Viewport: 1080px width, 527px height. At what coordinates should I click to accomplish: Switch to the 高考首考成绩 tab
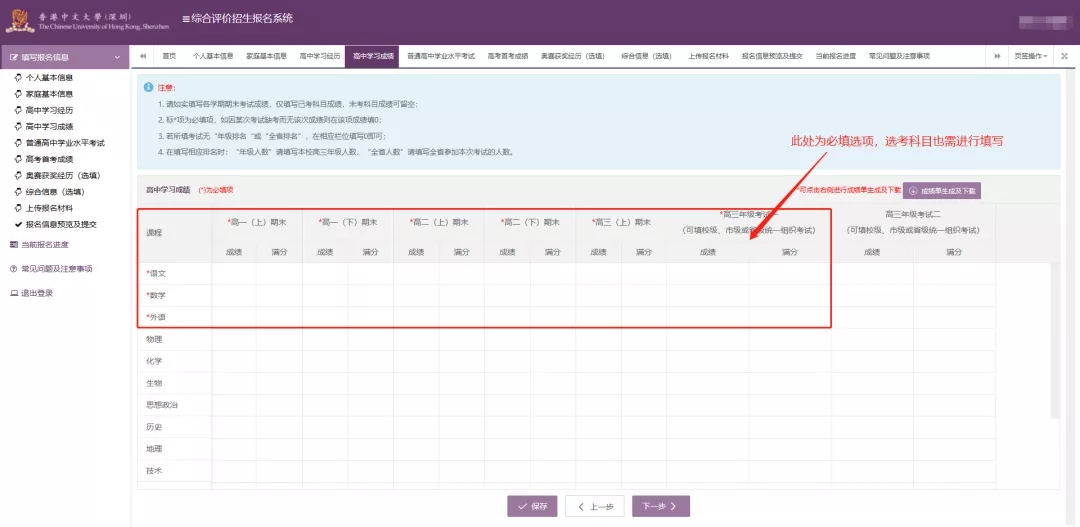(x=507, y=56)
